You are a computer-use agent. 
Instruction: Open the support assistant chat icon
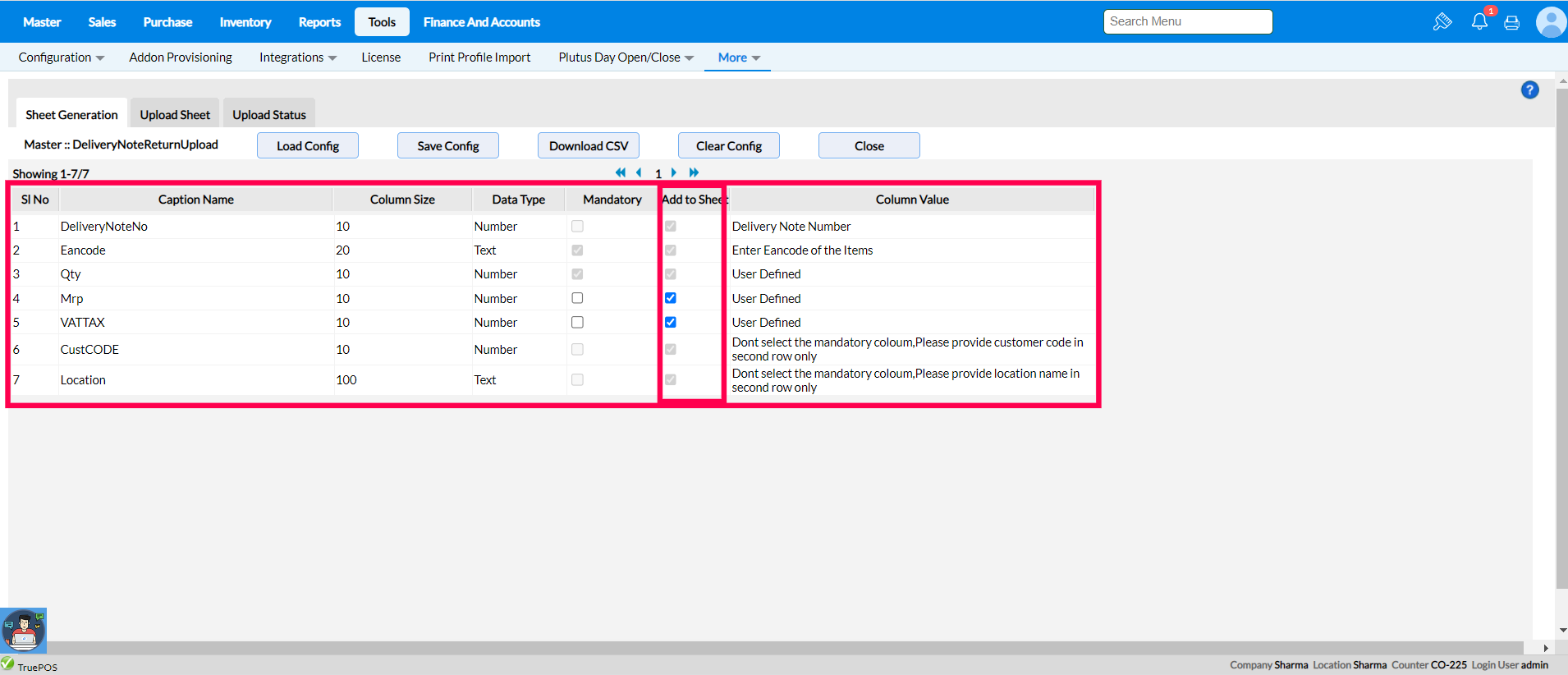[24, 631]
